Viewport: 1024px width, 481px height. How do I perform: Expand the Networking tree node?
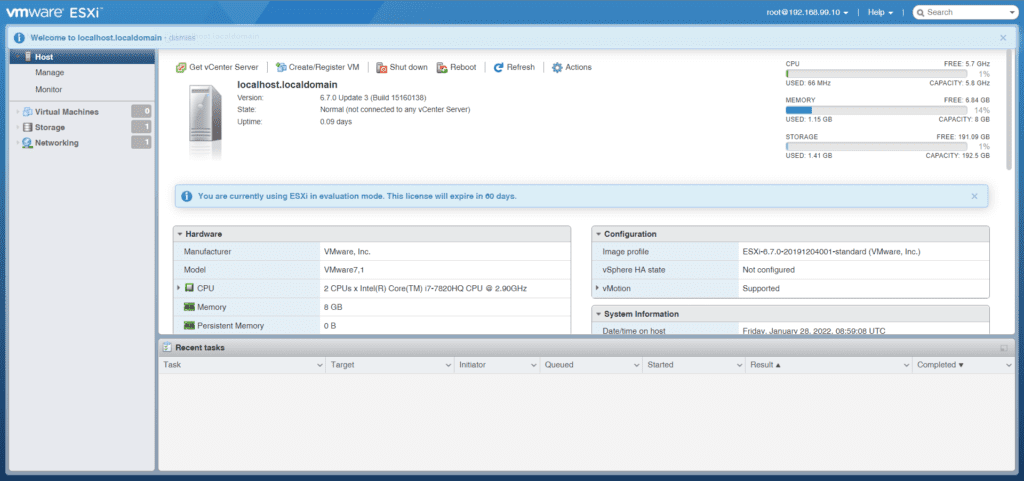pos(18,143)
